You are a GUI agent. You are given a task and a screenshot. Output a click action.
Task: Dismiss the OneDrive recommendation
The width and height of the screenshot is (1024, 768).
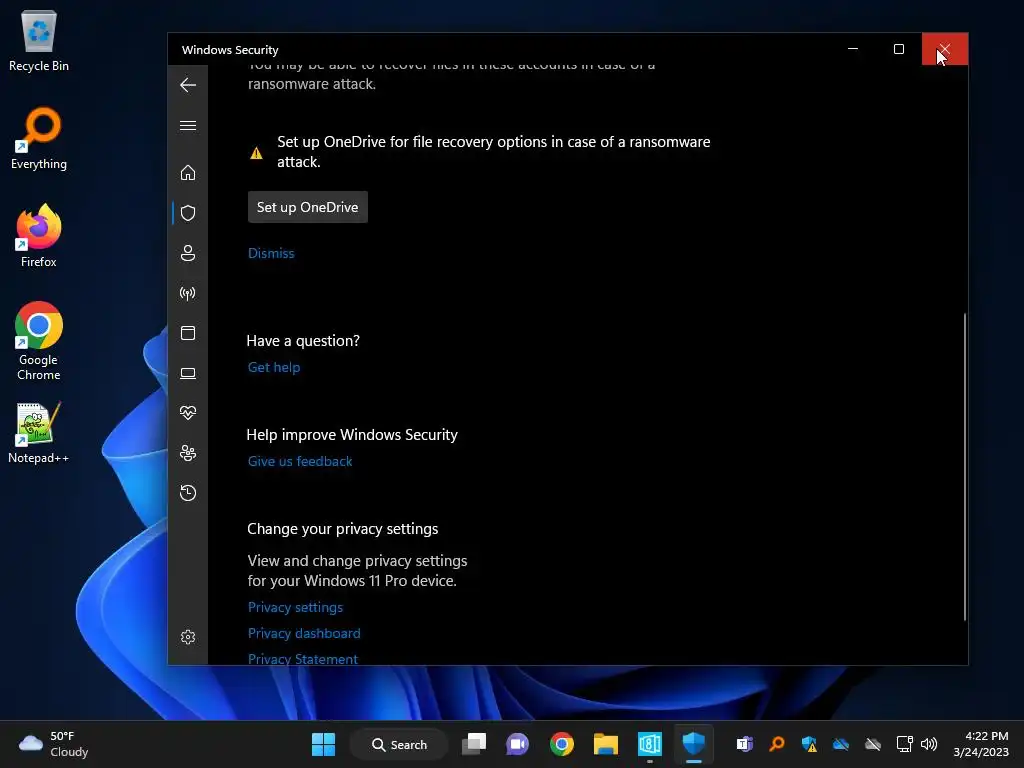pos(271,253)
